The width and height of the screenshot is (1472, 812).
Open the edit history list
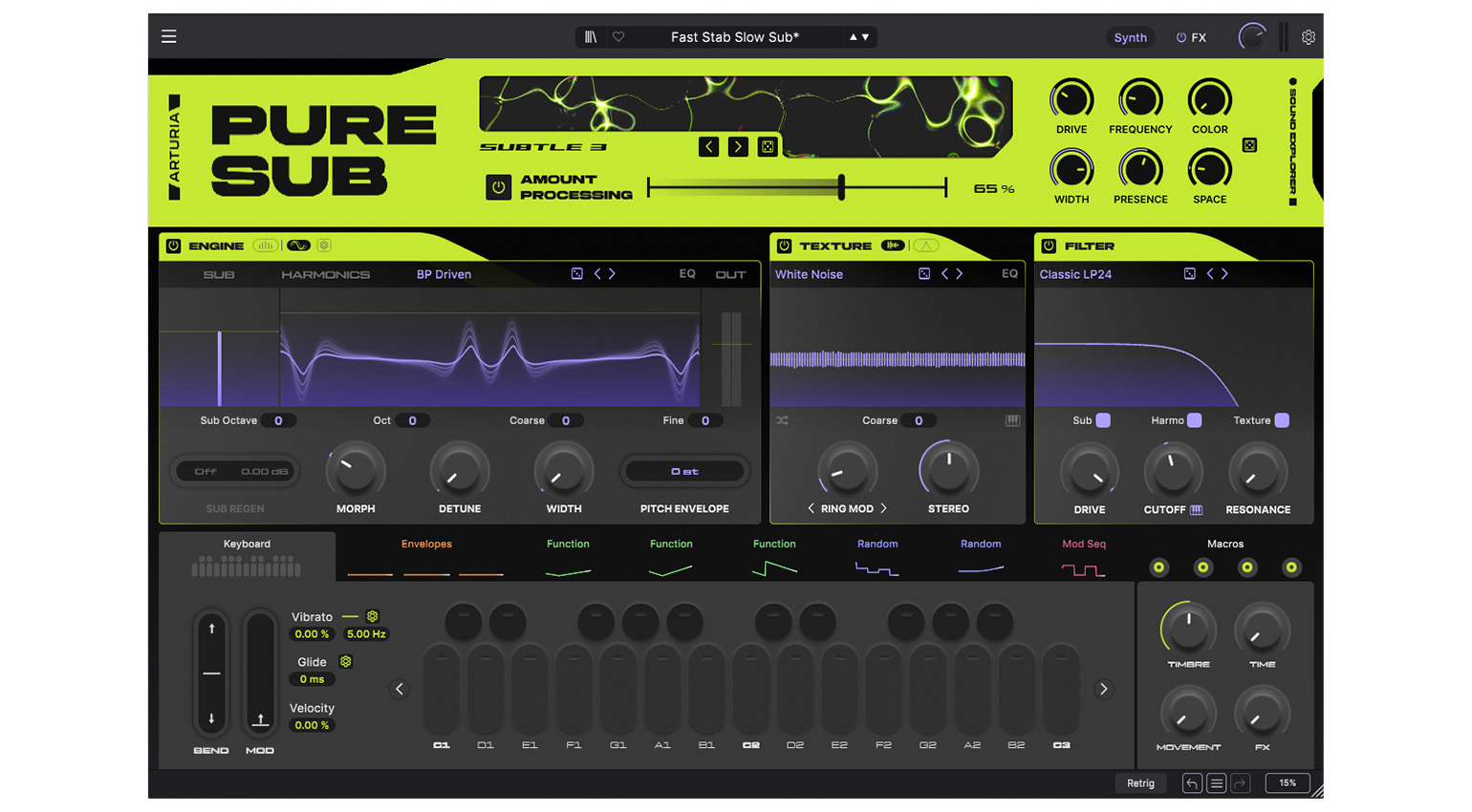(x=1216, y=783)
